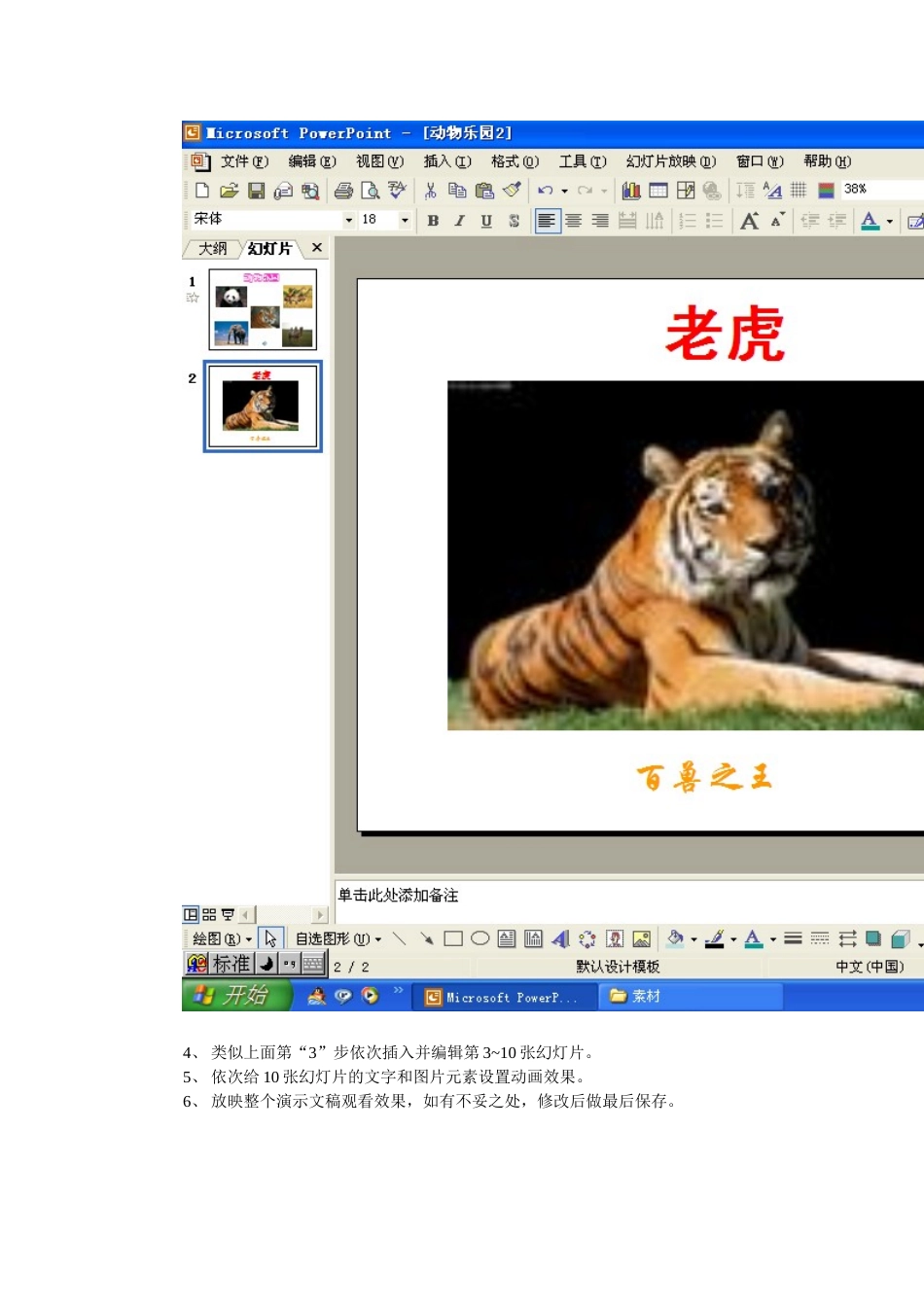Close the slides pane with the X

pyautogui.click(x=317, y=248)
